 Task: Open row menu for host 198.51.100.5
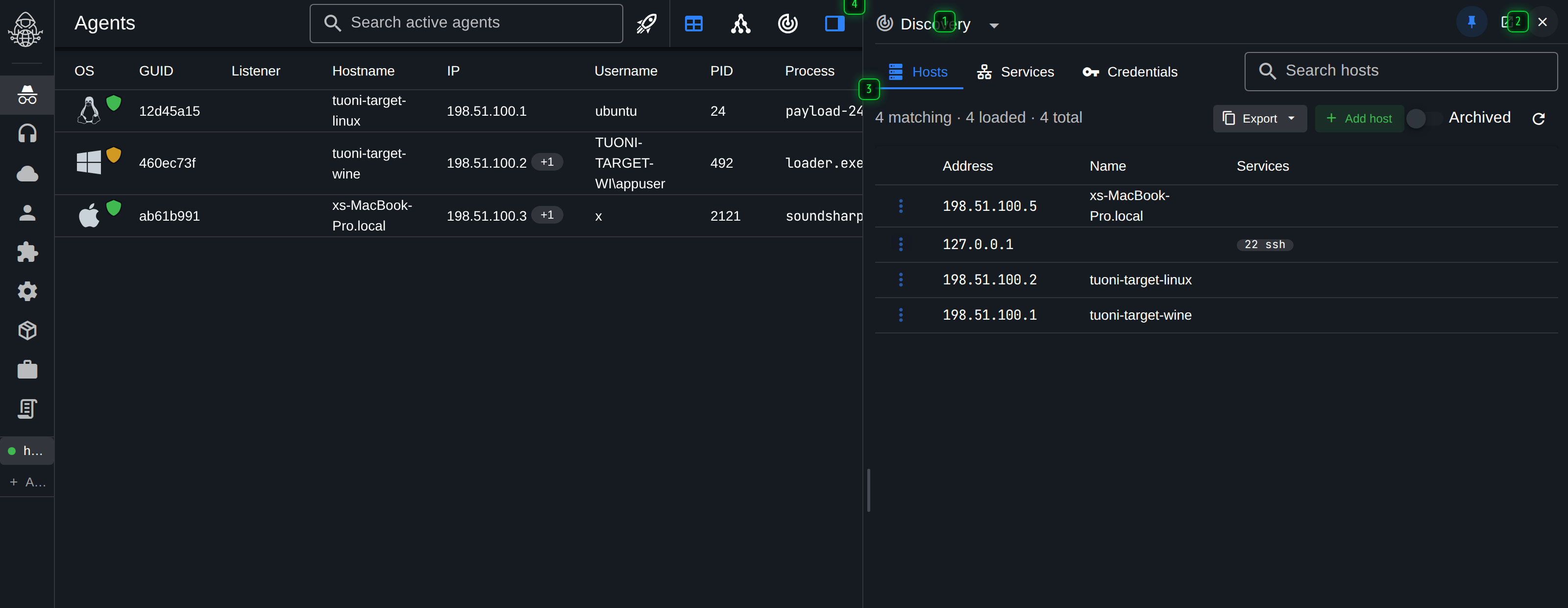pos(901,206)
